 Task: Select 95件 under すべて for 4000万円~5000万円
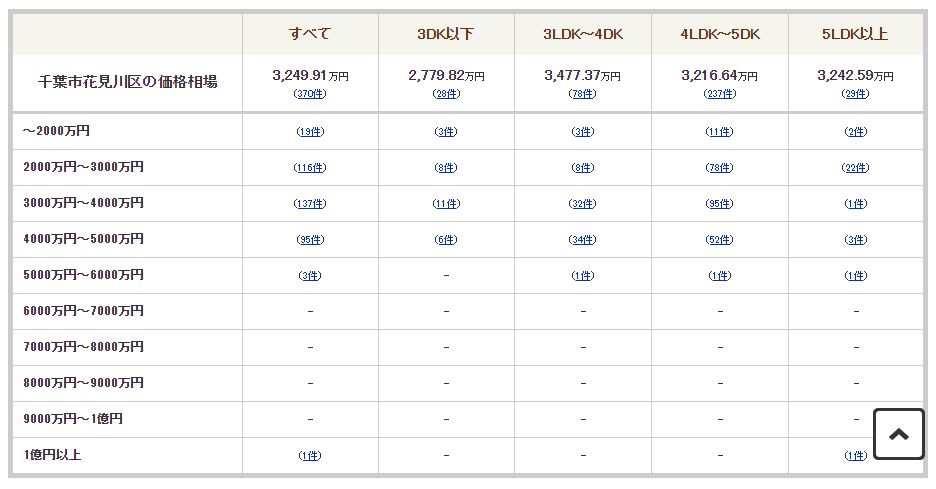(310, 239)
